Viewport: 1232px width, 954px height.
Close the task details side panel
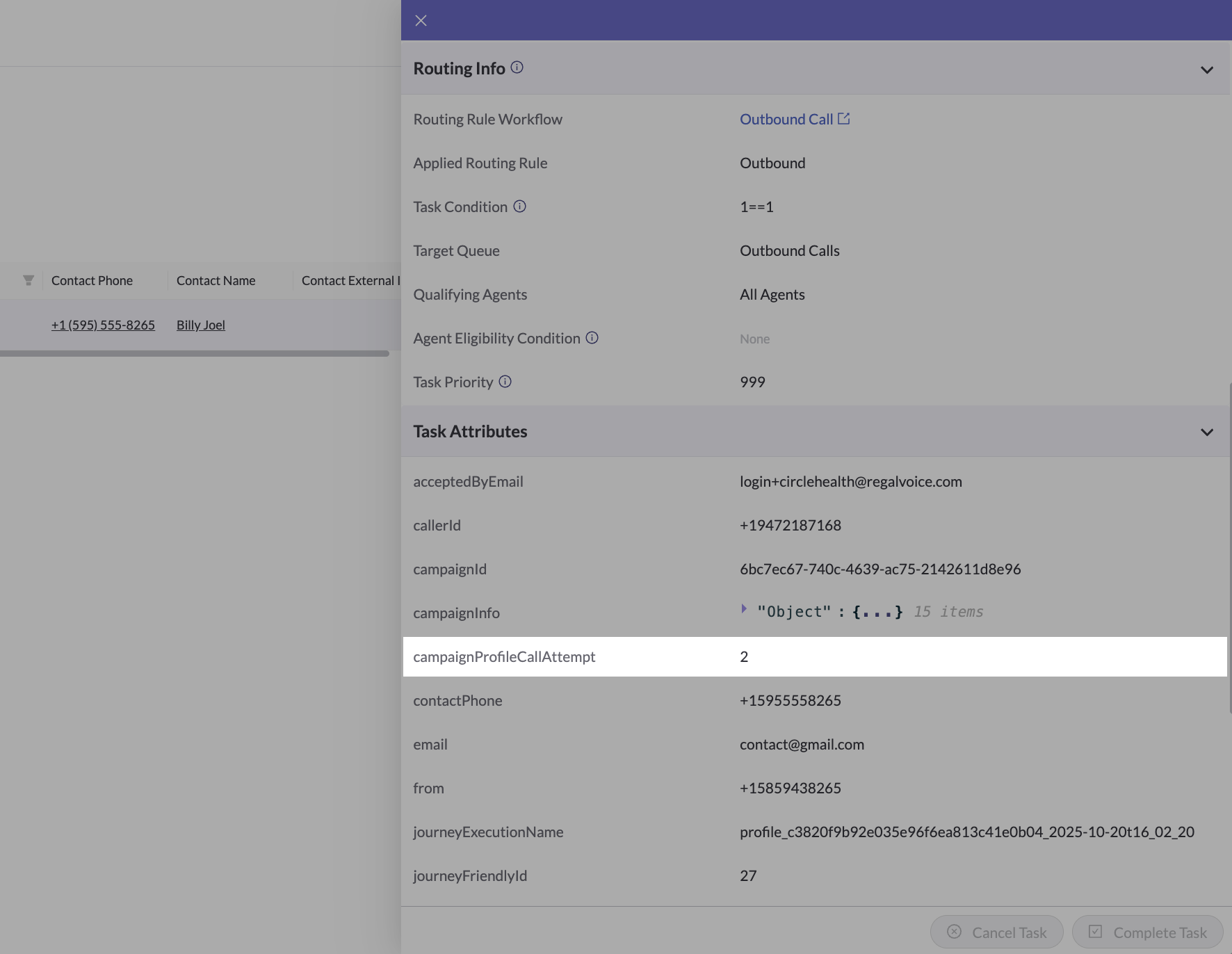point(421,20)
